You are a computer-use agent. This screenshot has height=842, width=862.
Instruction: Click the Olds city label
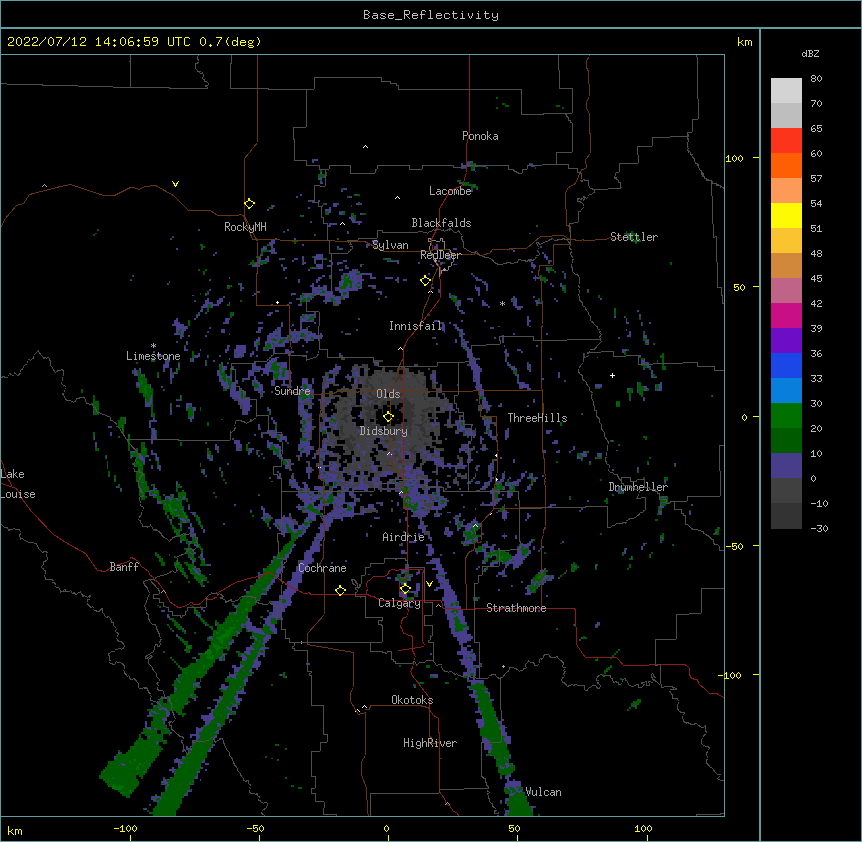point(388,394)
